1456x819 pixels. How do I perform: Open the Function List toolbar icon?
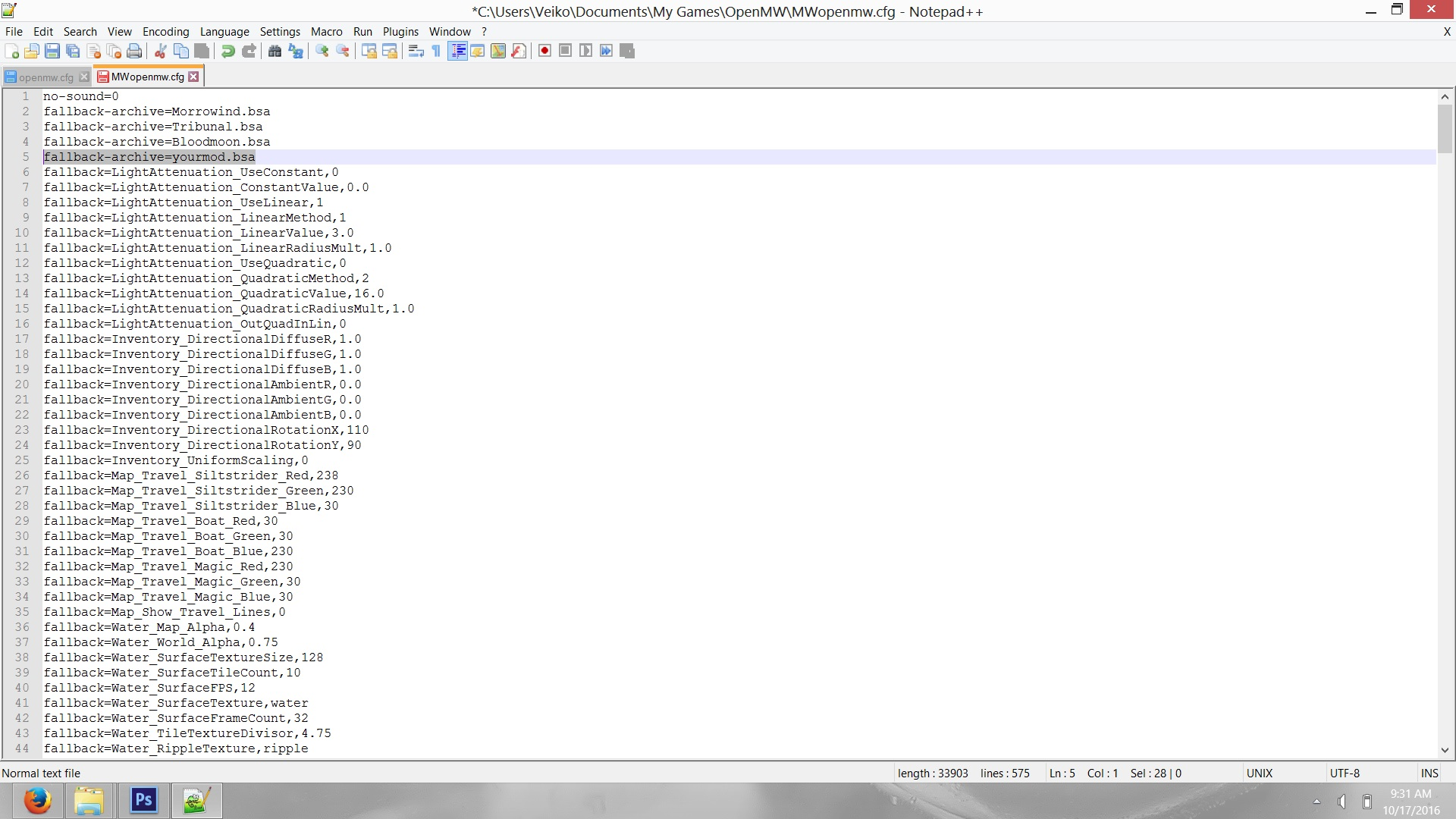point(519,51)
